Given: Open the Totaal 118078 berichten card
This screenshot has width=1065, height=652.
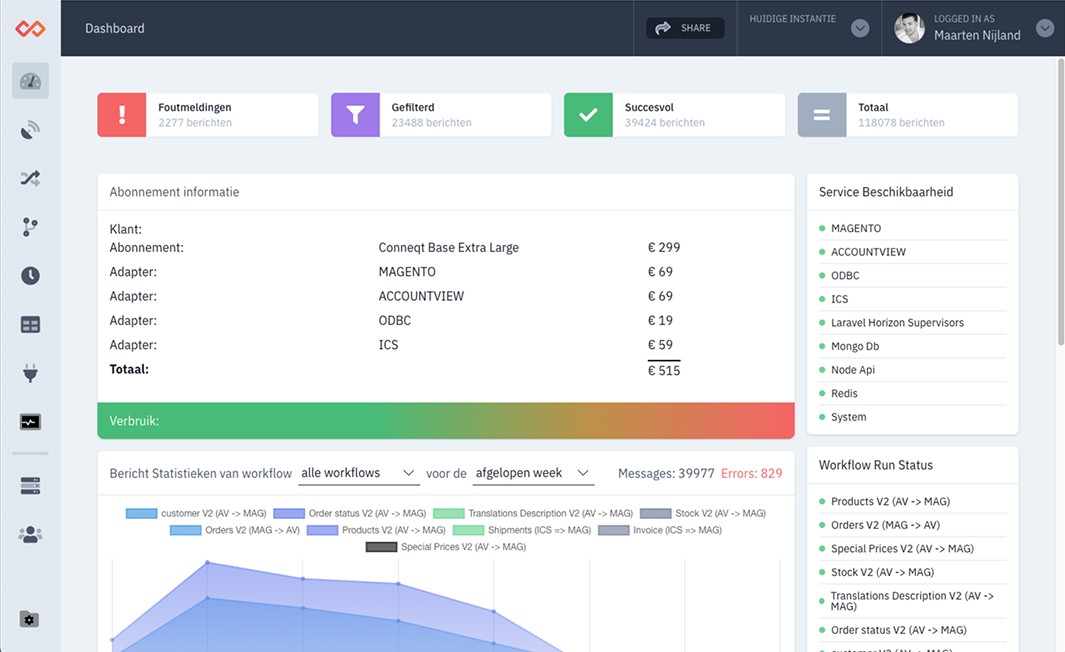Looking at the screenshot, I should point(907,115).
